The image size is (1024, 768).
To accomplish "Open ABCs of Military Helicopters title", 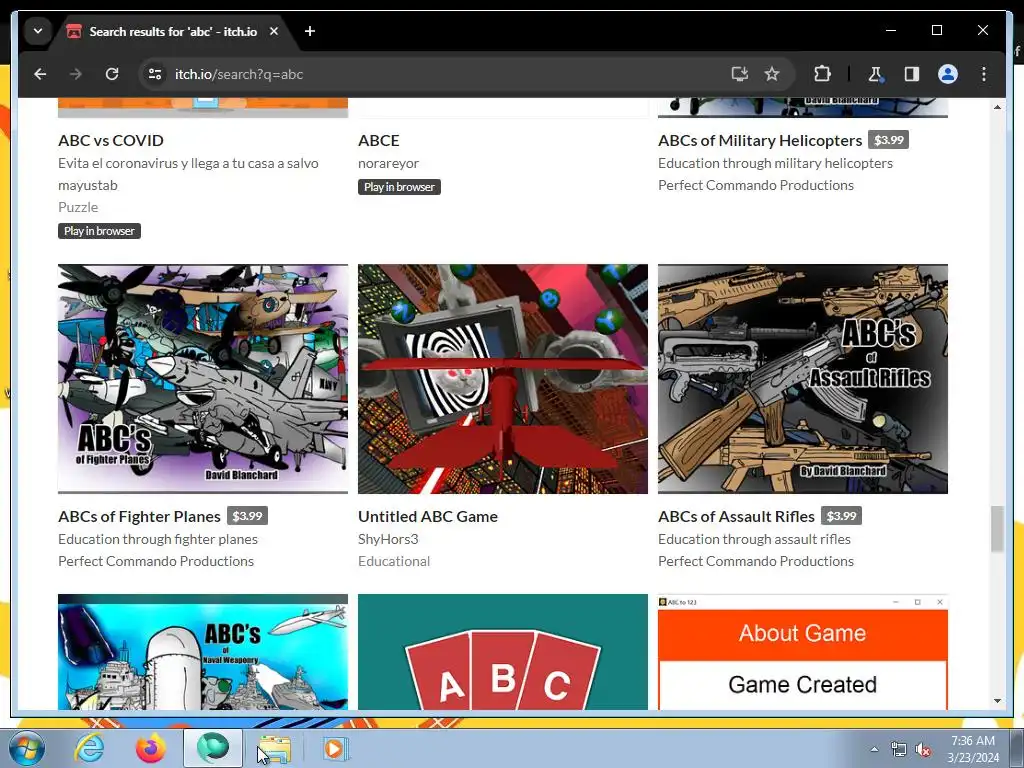I will [760, 140].
